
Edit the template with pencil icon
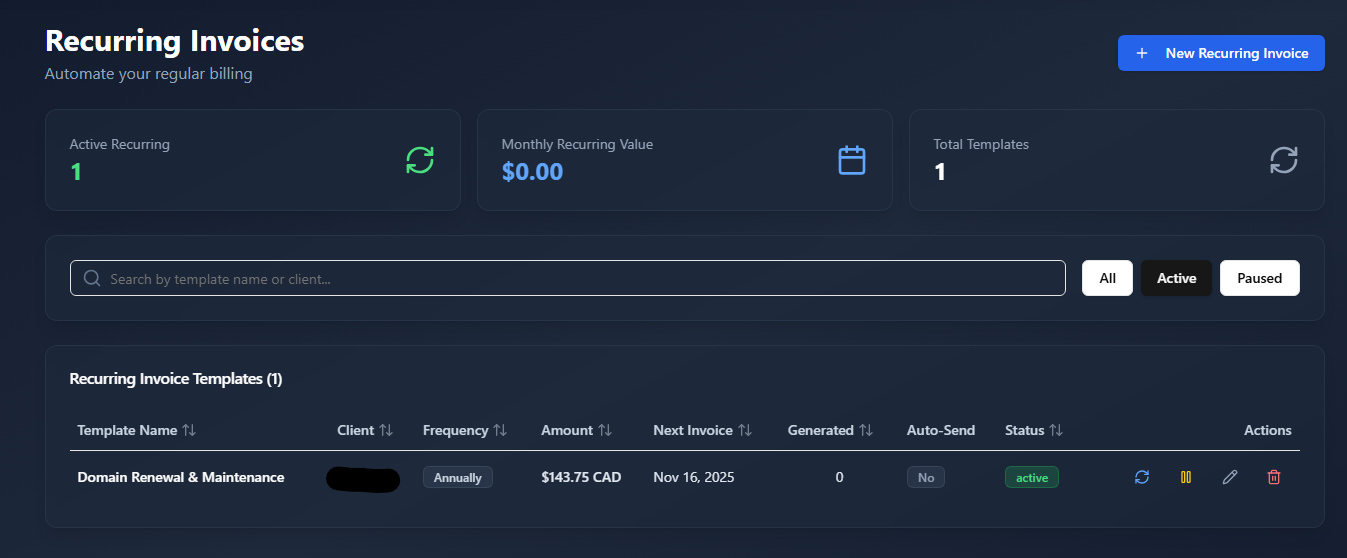coord(1230,477)
